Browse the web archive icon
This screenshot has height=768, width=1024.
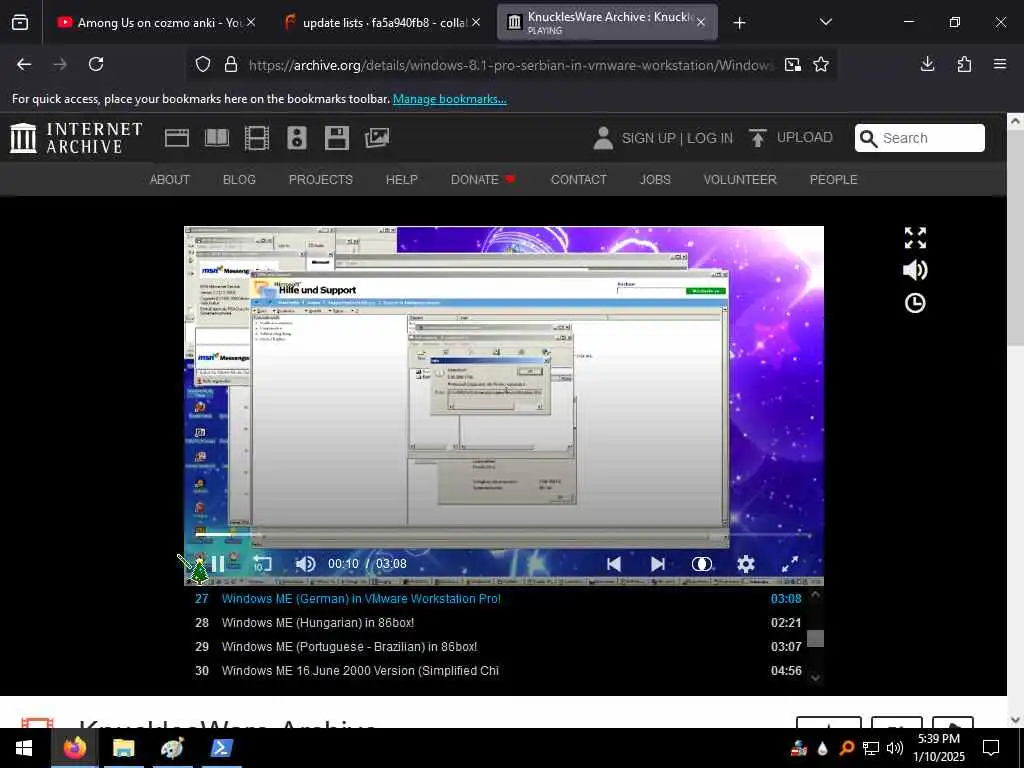(176, 138)
